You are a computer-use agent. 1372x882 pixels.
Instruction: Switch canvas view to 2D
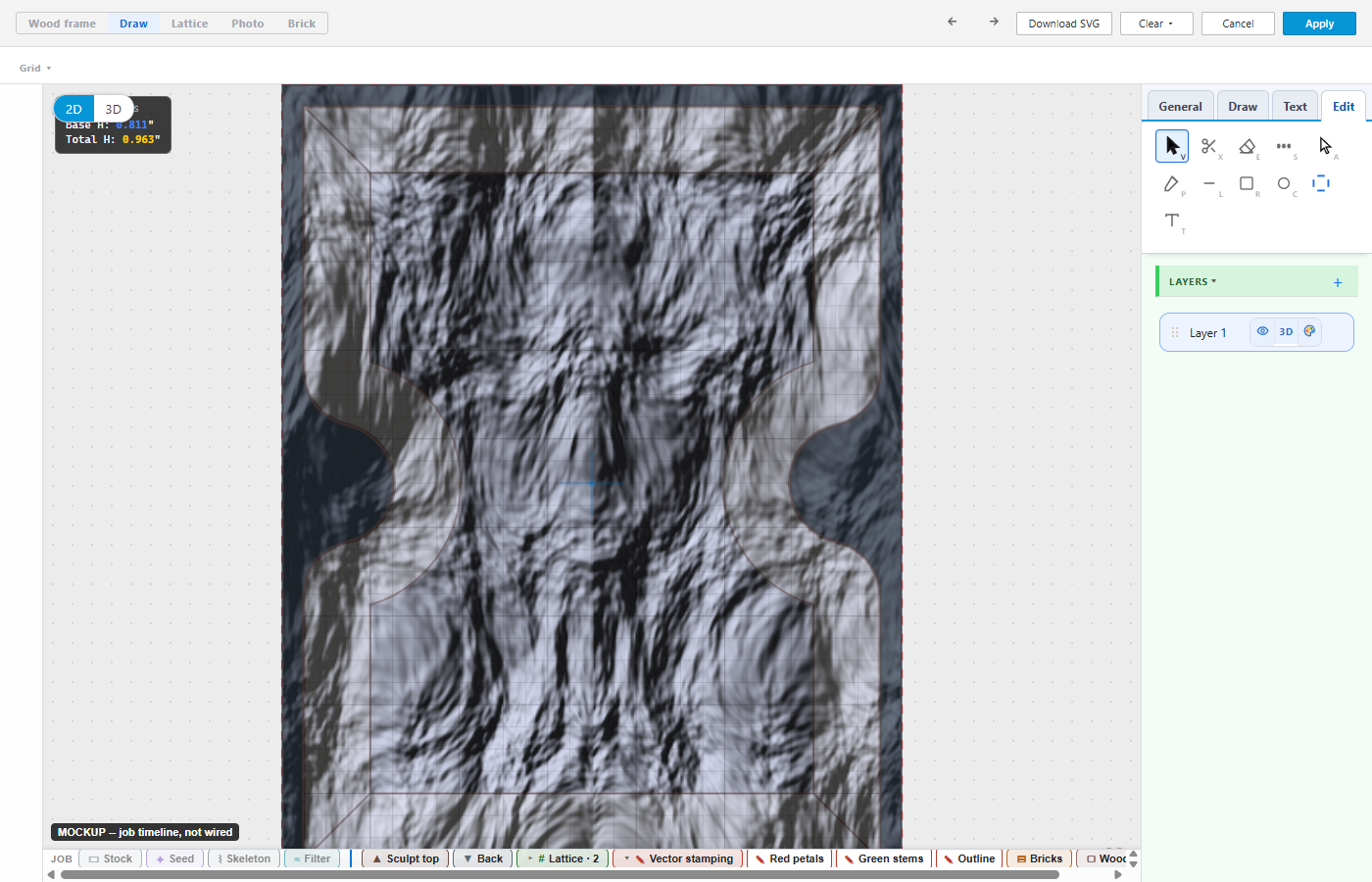pyautogui.click(x=73, y=109)
